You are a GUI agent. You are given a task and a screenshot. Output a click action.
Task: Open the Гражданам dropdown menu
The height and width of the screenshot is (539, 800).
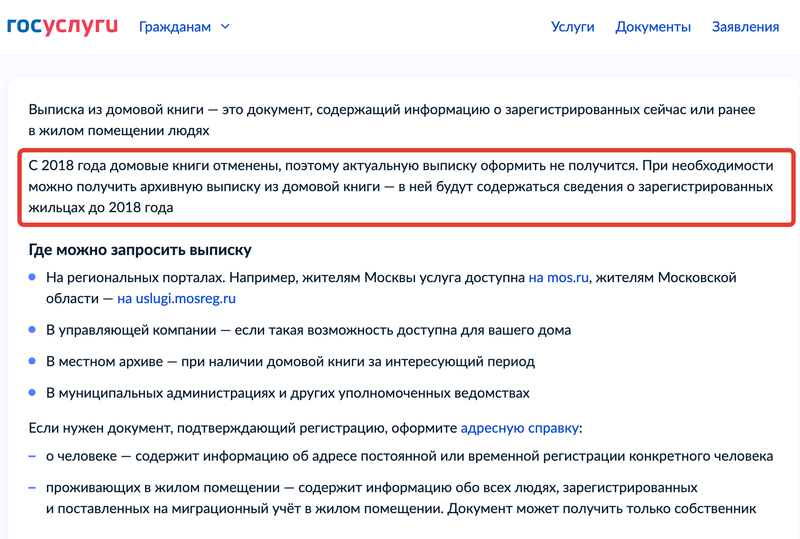[x=176, y=27]
